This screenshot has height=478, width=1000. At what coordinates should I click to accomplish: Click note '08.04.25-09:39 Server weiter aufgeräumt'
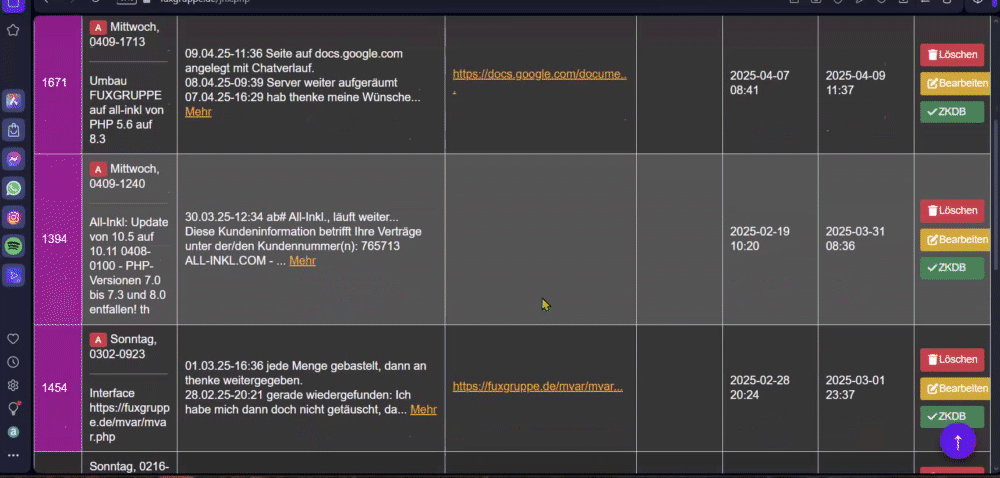point(291,83)
